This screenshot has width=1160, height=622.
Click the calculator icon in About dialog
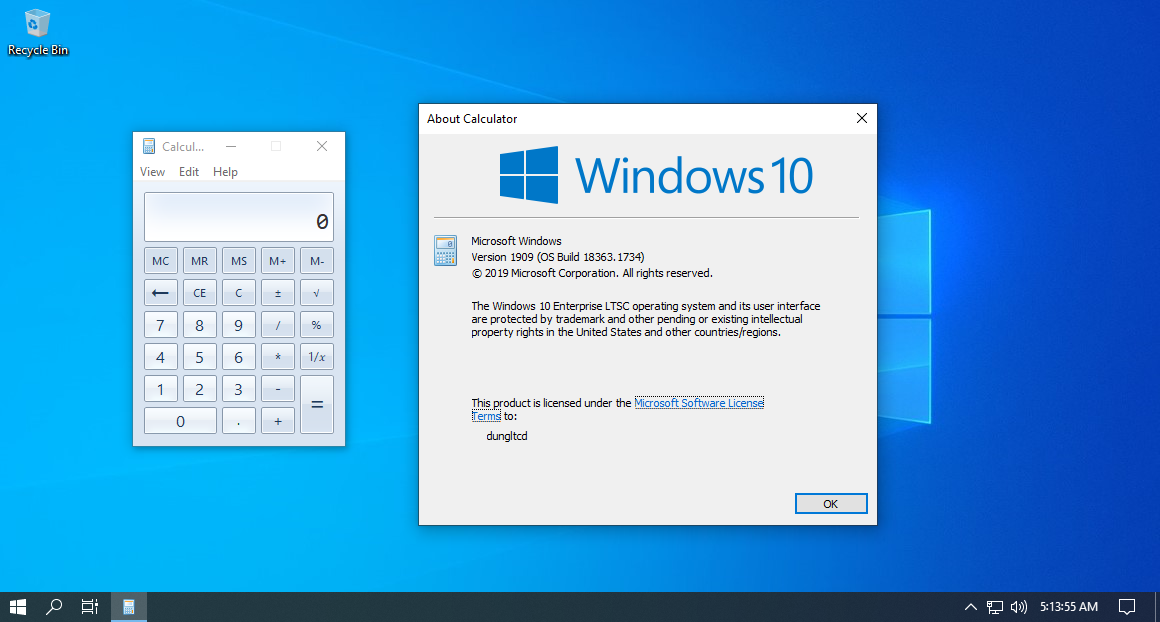(445, 251)
